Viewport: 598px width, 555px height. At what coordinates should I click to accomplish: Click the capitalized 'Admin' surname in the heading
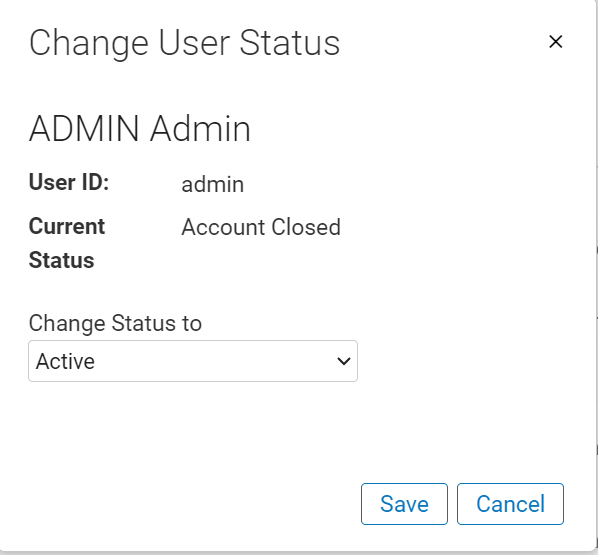(200, 129)
